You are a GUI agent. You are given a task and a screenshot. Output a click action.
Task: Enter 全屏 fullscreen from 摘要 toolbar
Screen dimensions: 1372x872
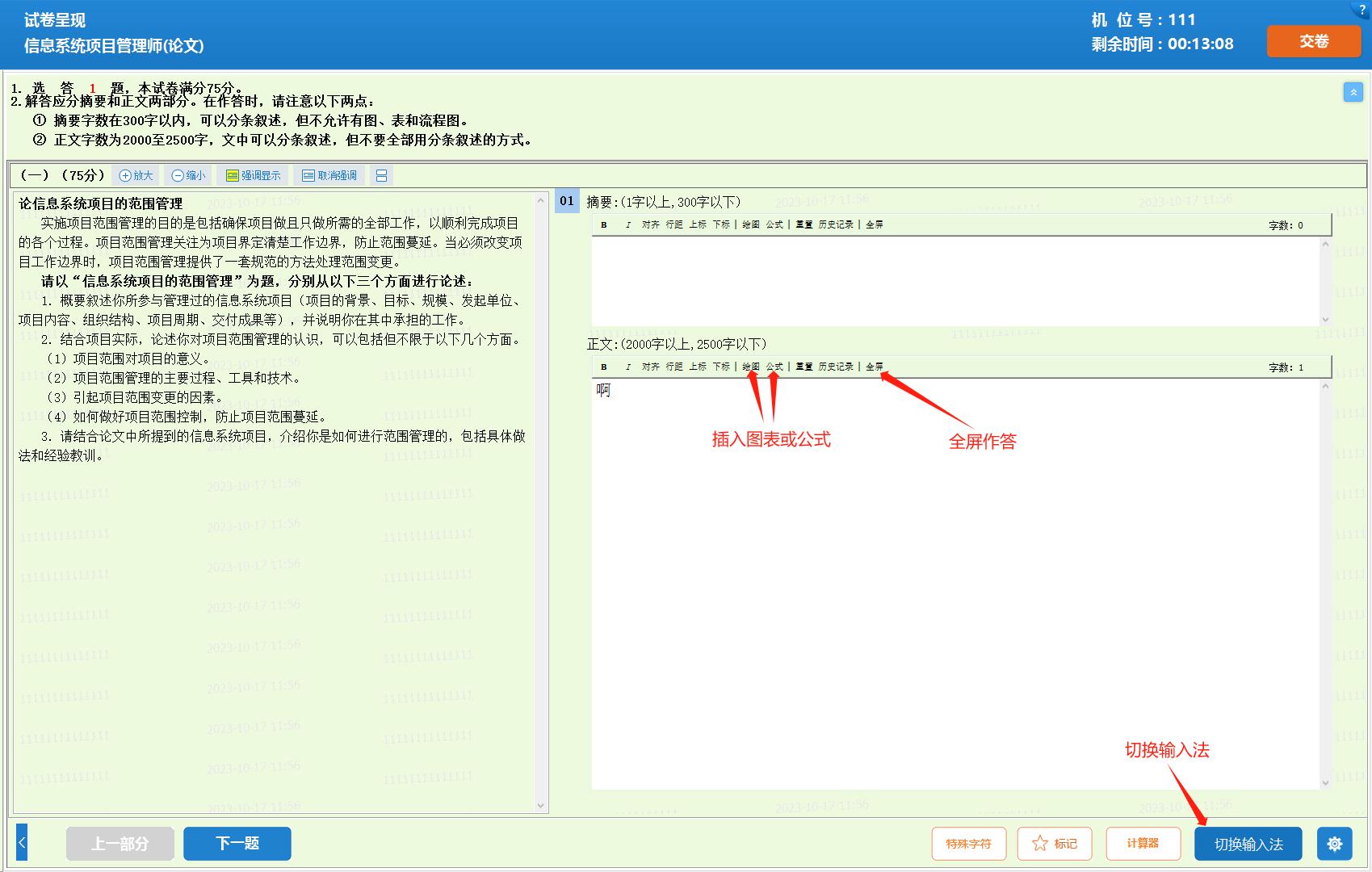[875, 224]
